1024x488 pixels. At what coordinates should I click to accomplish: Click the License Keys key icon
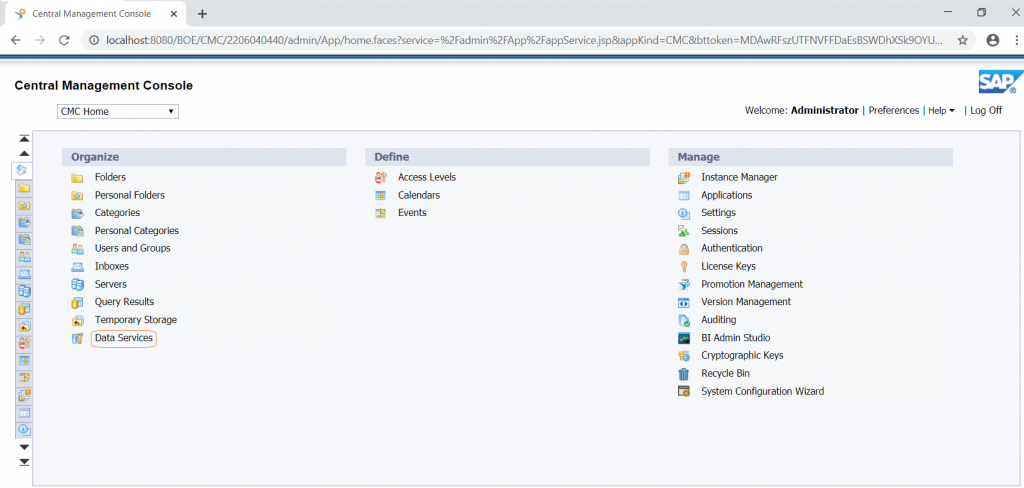click(x=684, y=267)
